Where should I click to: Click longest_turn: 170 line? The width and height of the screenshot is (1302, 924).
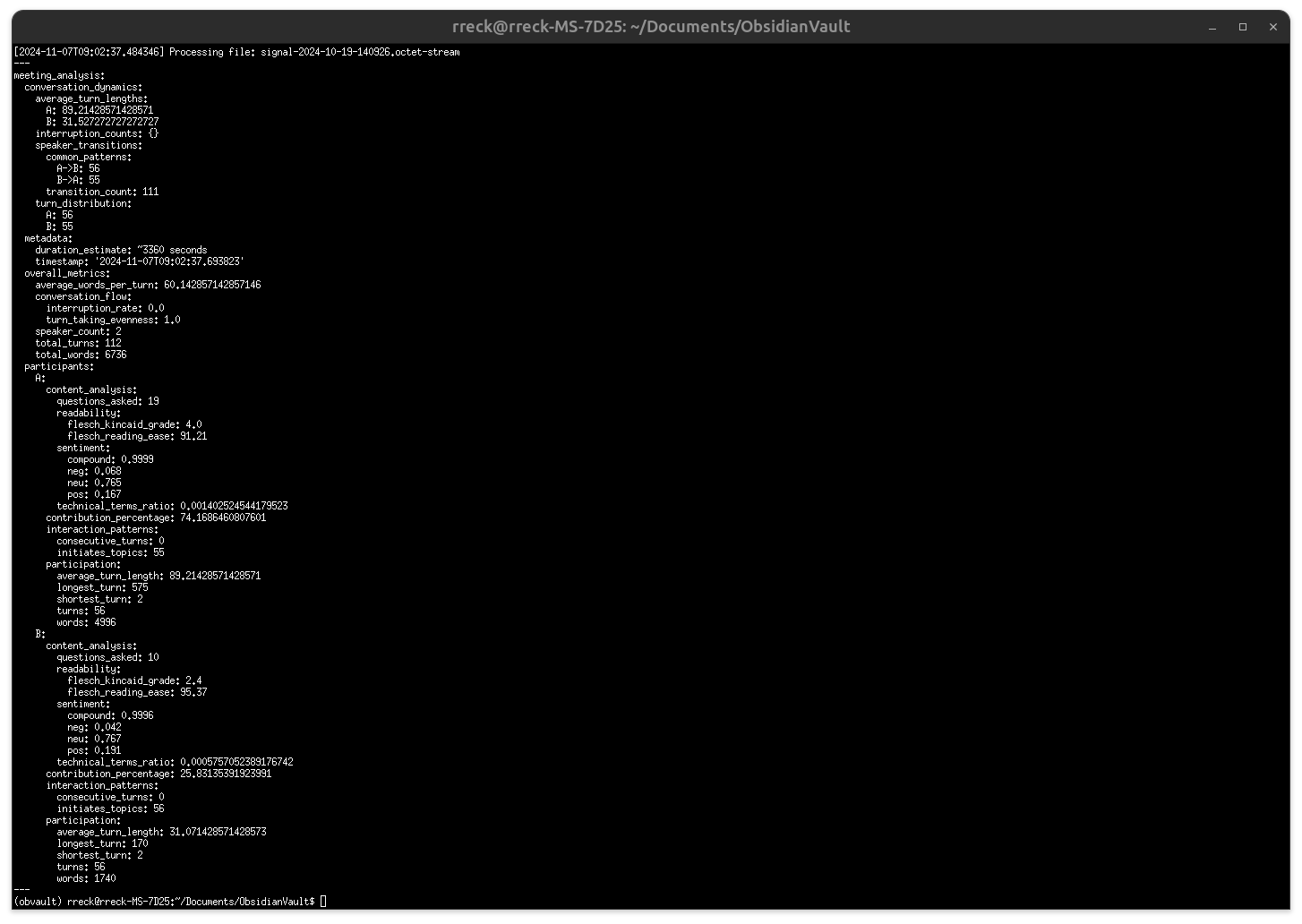tap(102, 843)
